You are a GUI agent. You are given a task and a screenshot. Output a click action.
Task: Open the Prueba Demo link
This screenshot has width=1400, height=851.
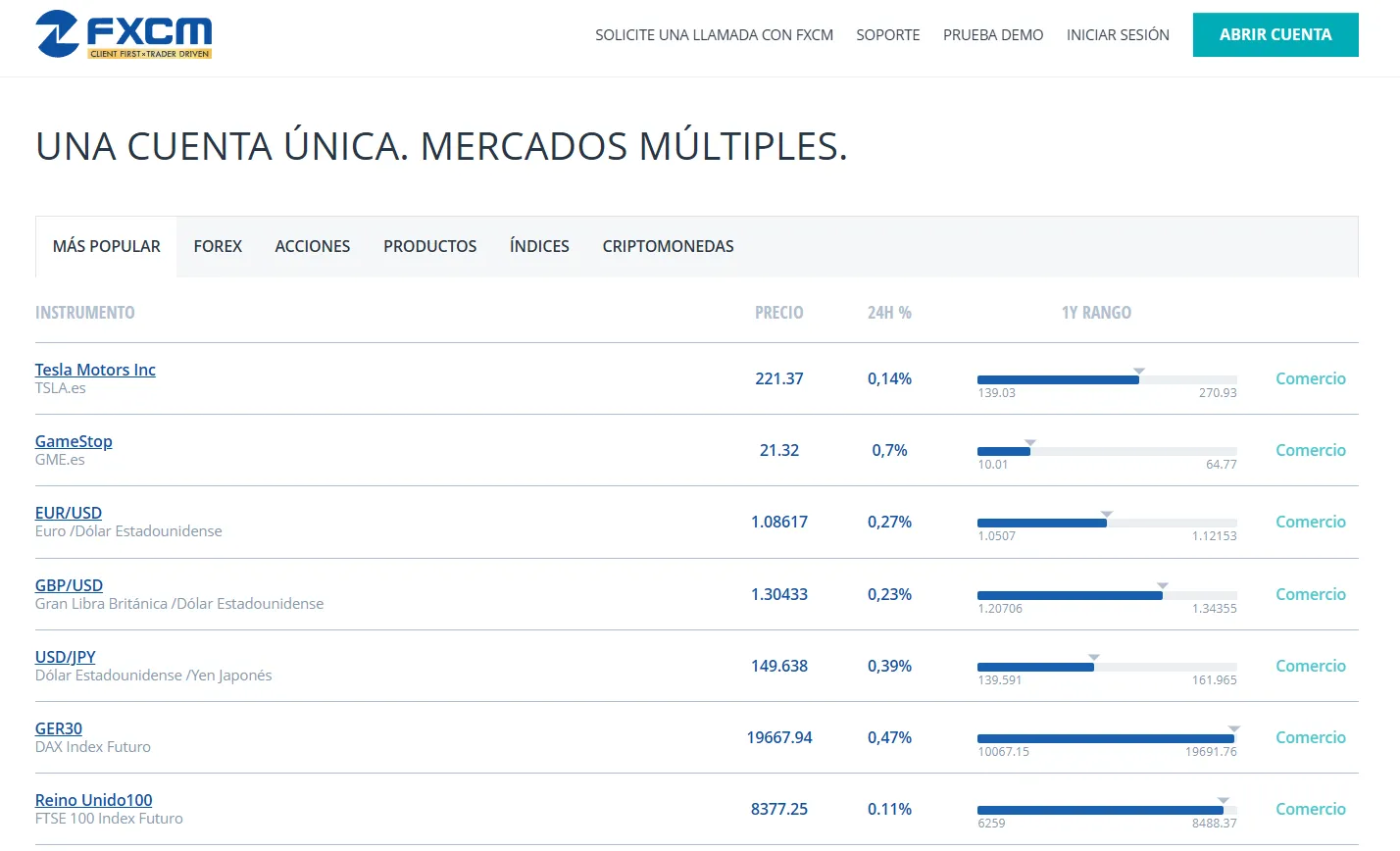coord(993,35)
